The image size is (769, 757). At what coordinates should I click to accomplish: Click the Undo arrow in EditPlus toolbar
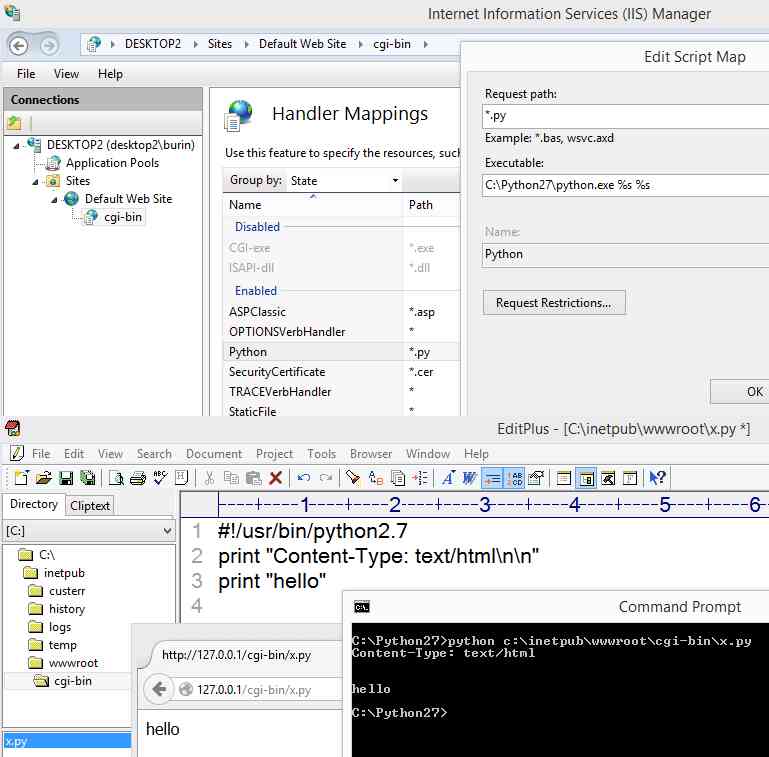coord(304,478)
